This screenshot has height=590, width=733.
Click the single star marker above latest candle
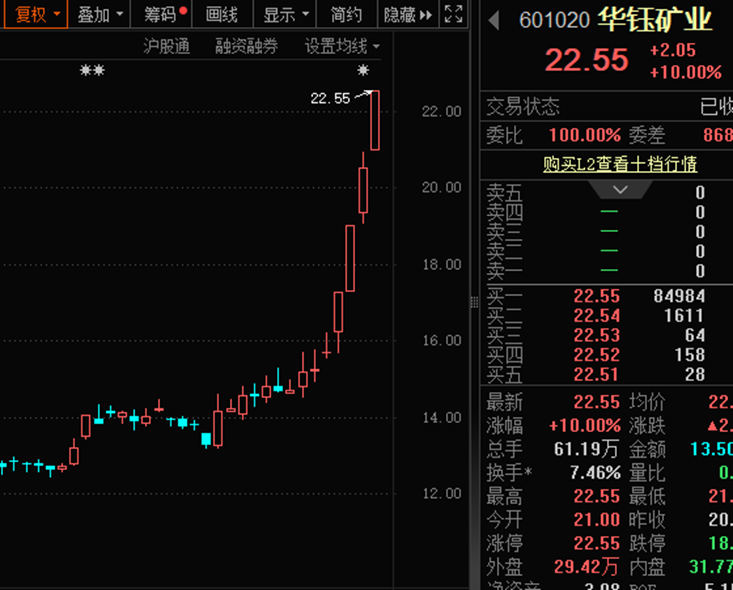click(363, 71)
